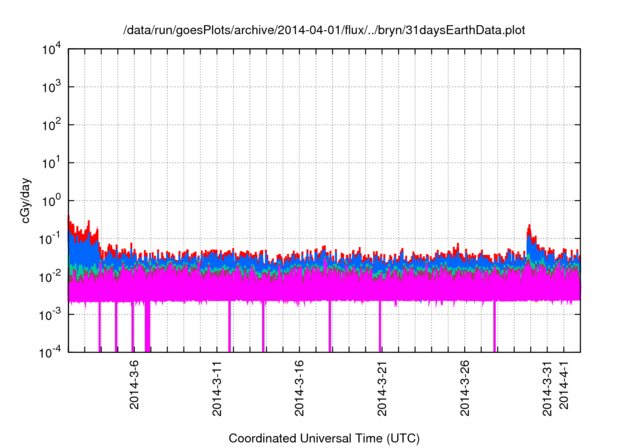
Task: Click the cGy/day y-axis label
Action: point(31,200)
